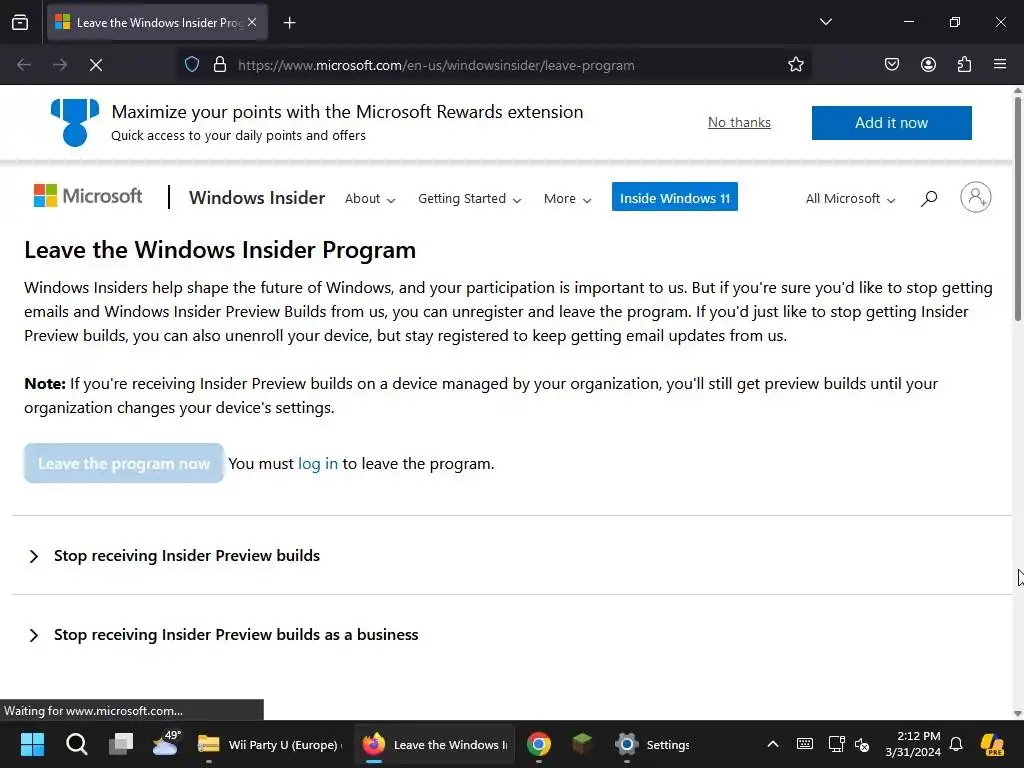The width and height of the screenshot is (1024, 768).
Task: Stop loading the page
Action: (95, 65)
